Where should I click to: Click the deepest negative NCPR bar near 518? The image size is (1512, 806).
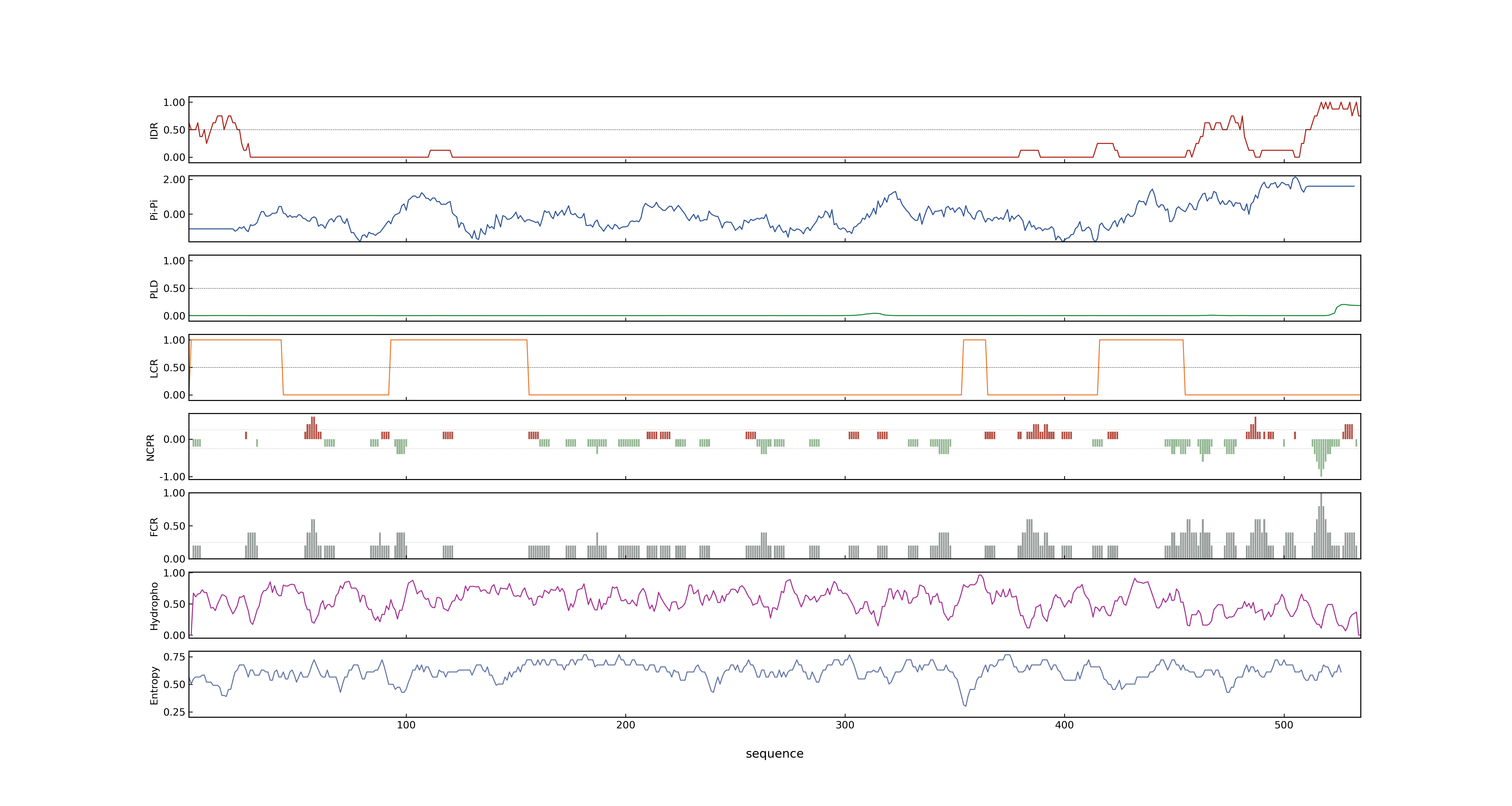[1321, 458]
